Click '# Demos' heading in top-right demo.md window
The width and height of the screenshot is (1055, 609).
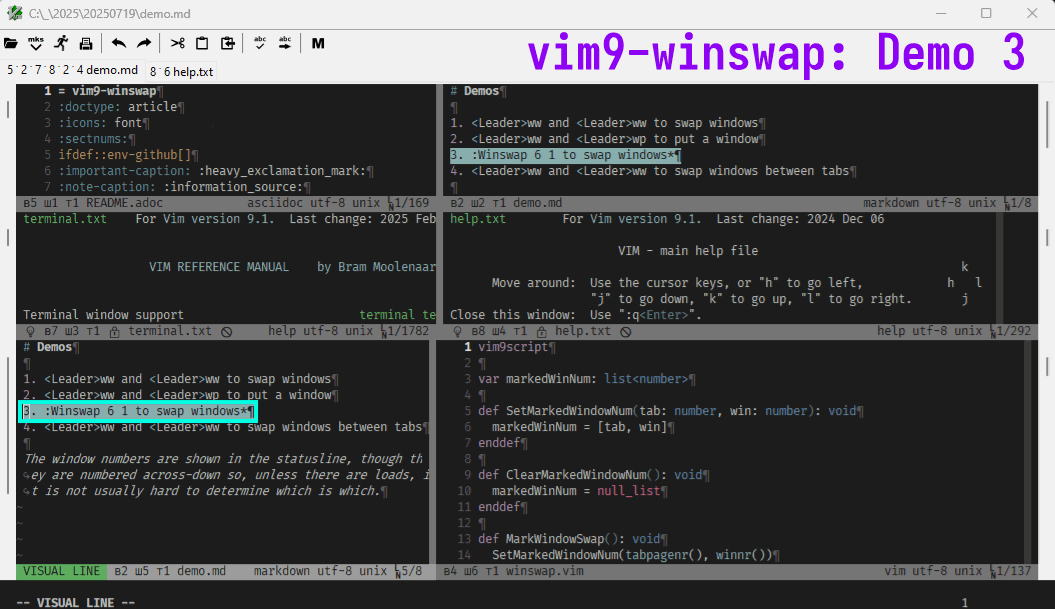pyautogui.click(x=478, y=91)
